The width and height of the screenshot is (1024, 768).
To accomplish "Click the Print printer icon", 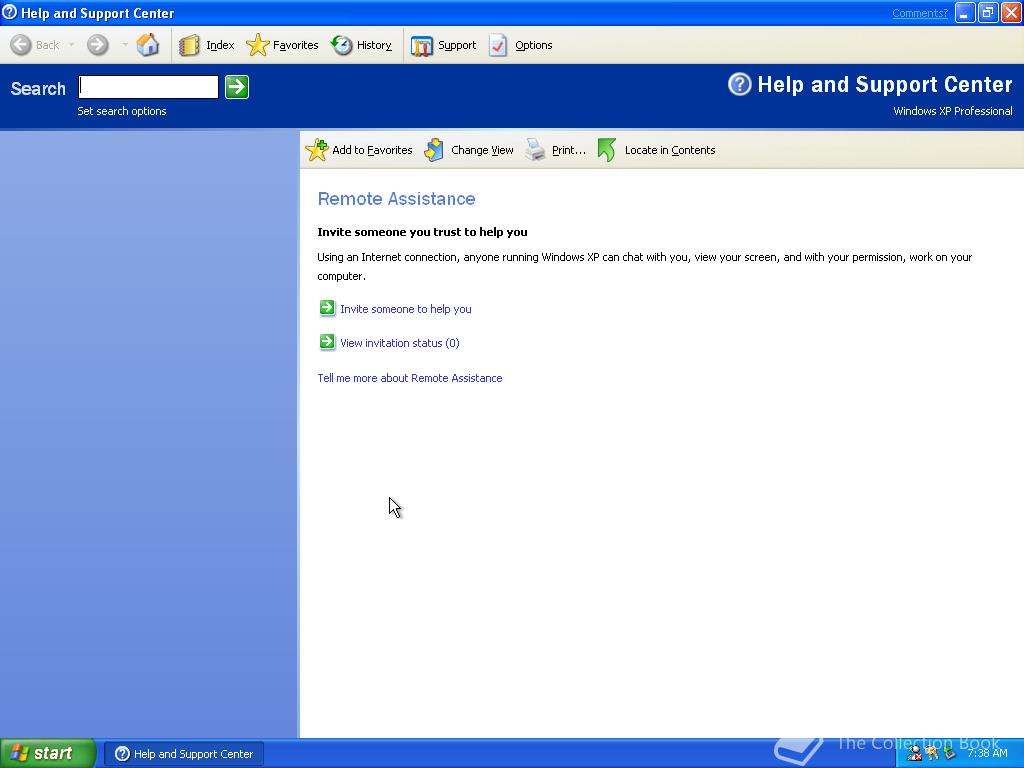I will click(x=536, y=150).
